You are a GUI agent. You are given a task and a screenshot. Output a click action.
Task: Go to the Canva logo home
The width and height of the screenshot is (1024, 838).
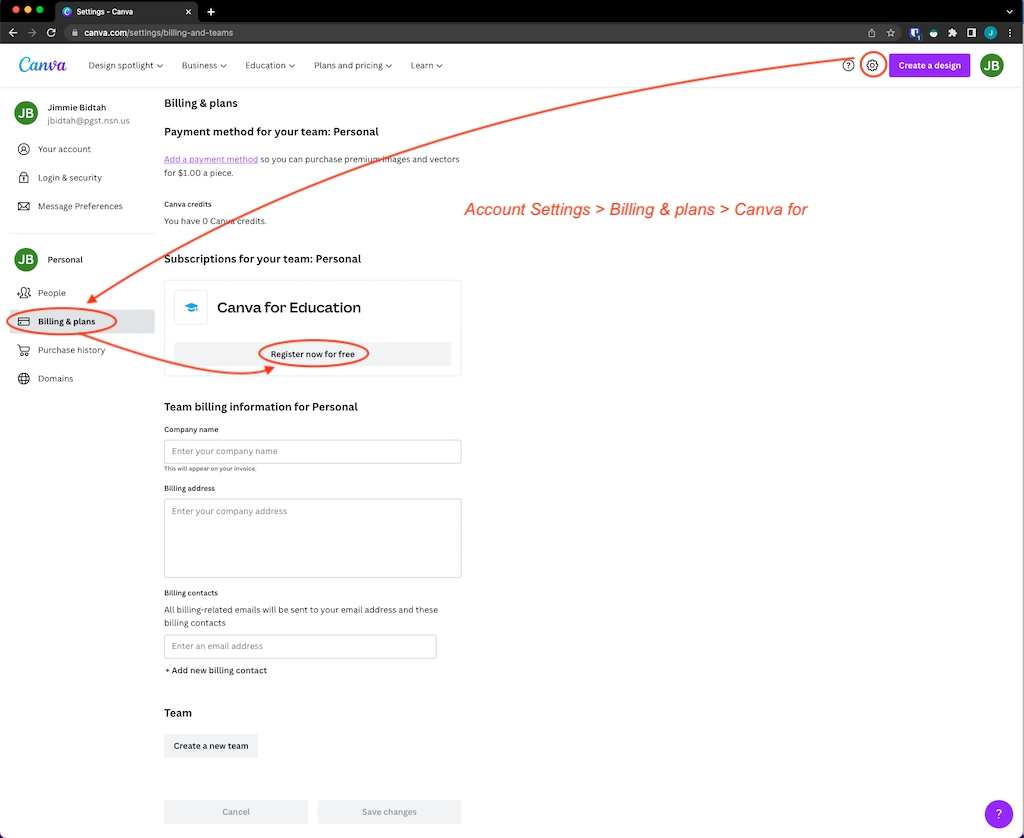coord(42,65)
